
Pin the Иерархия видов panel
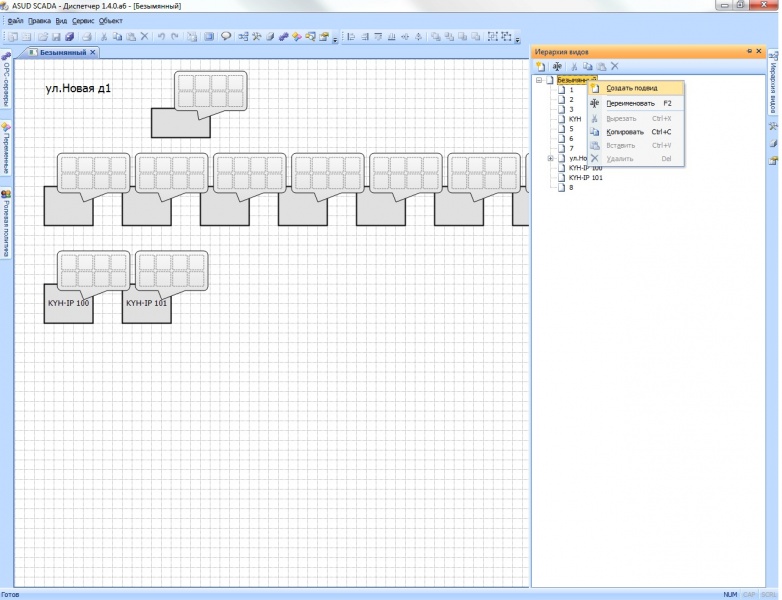pos(749,51)
